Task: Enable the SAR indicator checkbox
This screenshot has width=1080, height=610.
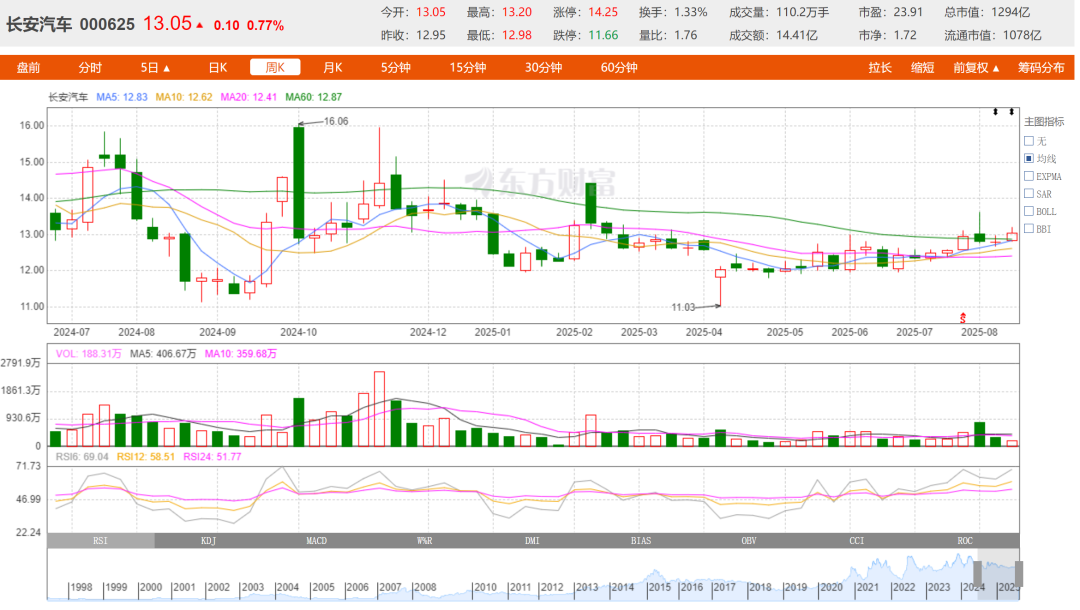Action: 1029,193
